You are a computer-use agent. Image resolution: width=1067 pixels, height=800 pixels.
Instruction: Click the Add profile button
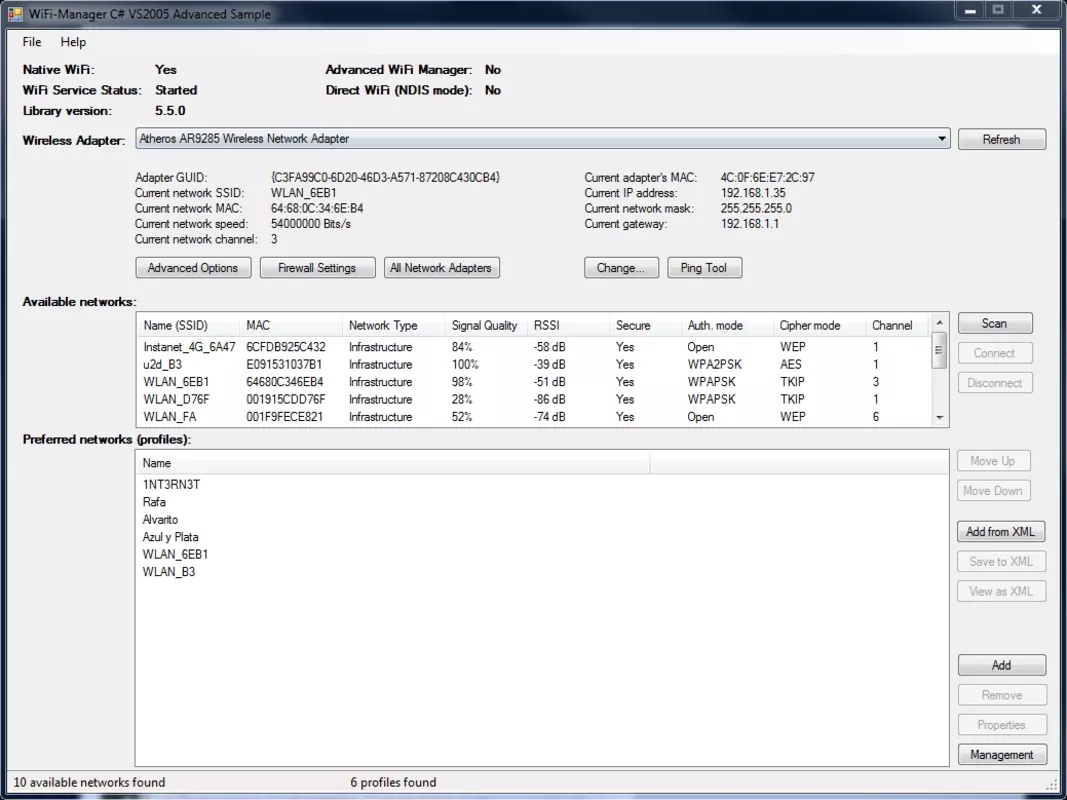(x=1002, y=665)
